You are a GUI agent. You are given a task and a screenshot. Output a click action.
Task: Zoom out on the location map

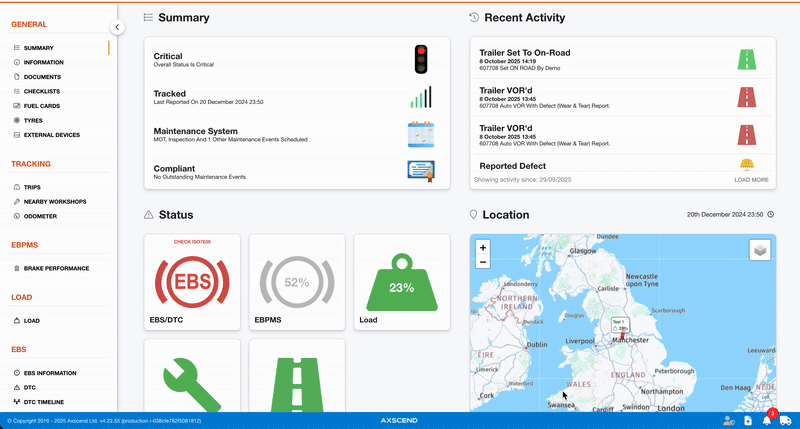click(483, 262)
